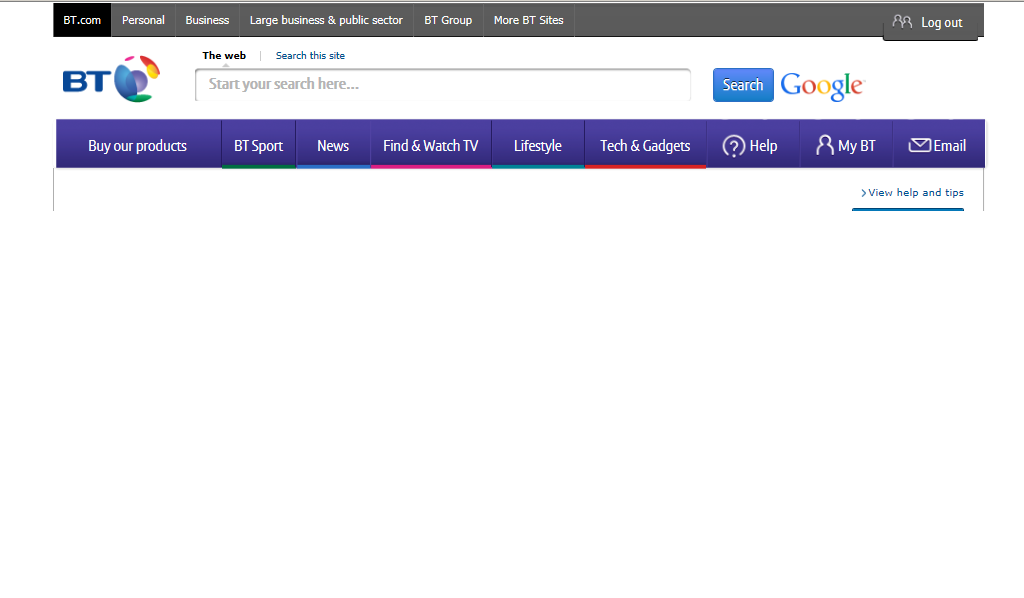The image size is (1024, 598).
Task: Click the Log out people icon
Action: click(x=902, y=22)
